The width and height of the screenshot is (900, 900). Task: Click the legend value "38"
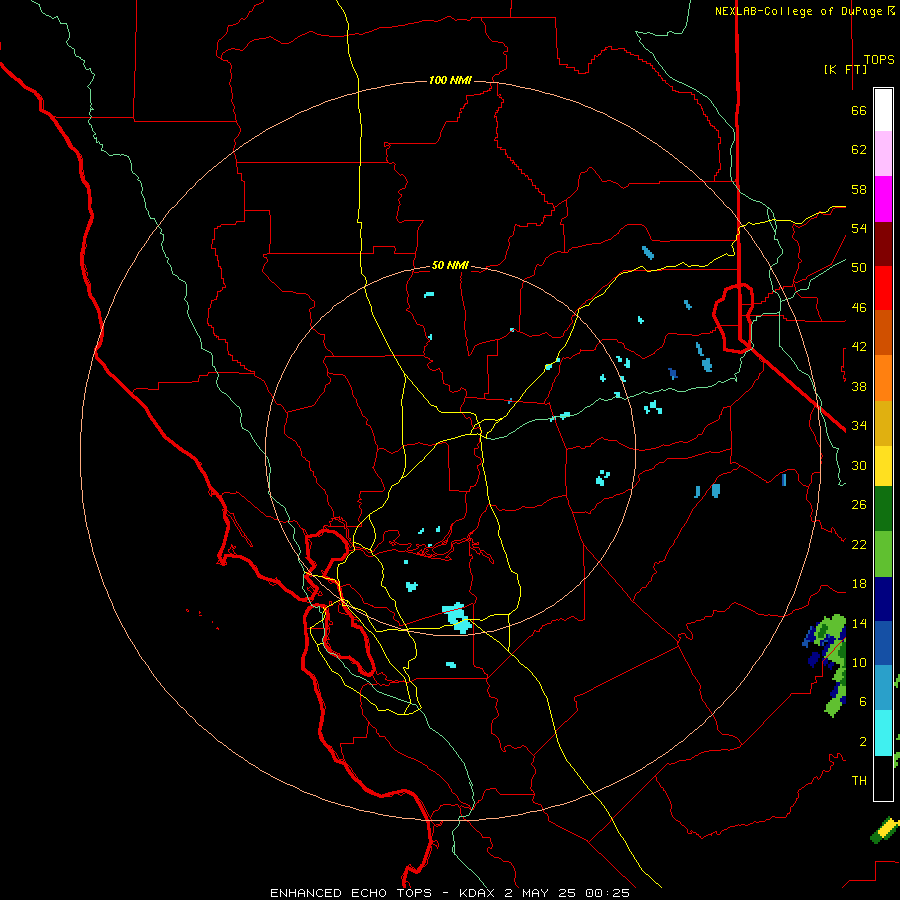tap(859, 387)
